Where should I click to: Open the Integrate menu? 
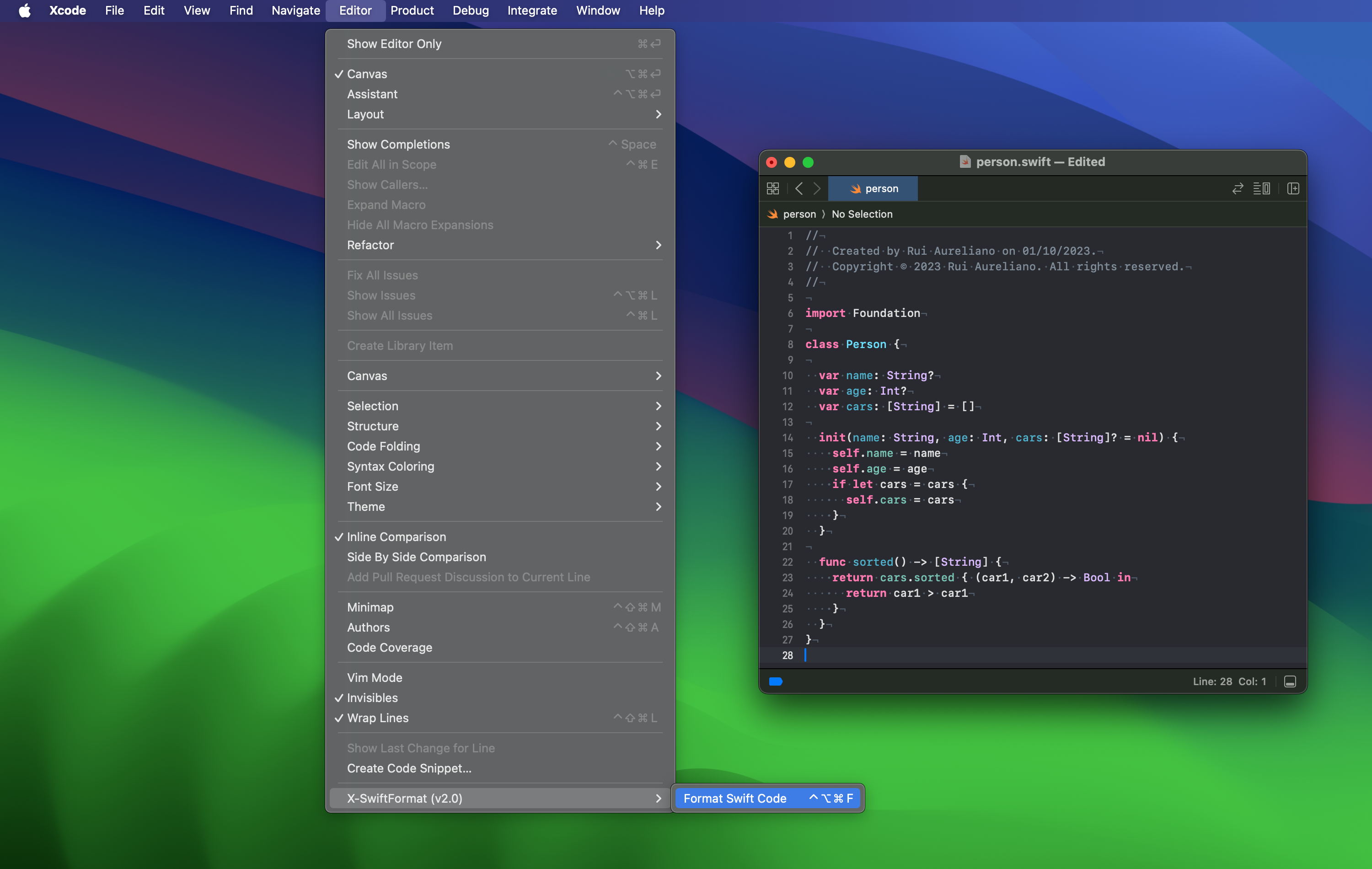(x=532, y=10)
